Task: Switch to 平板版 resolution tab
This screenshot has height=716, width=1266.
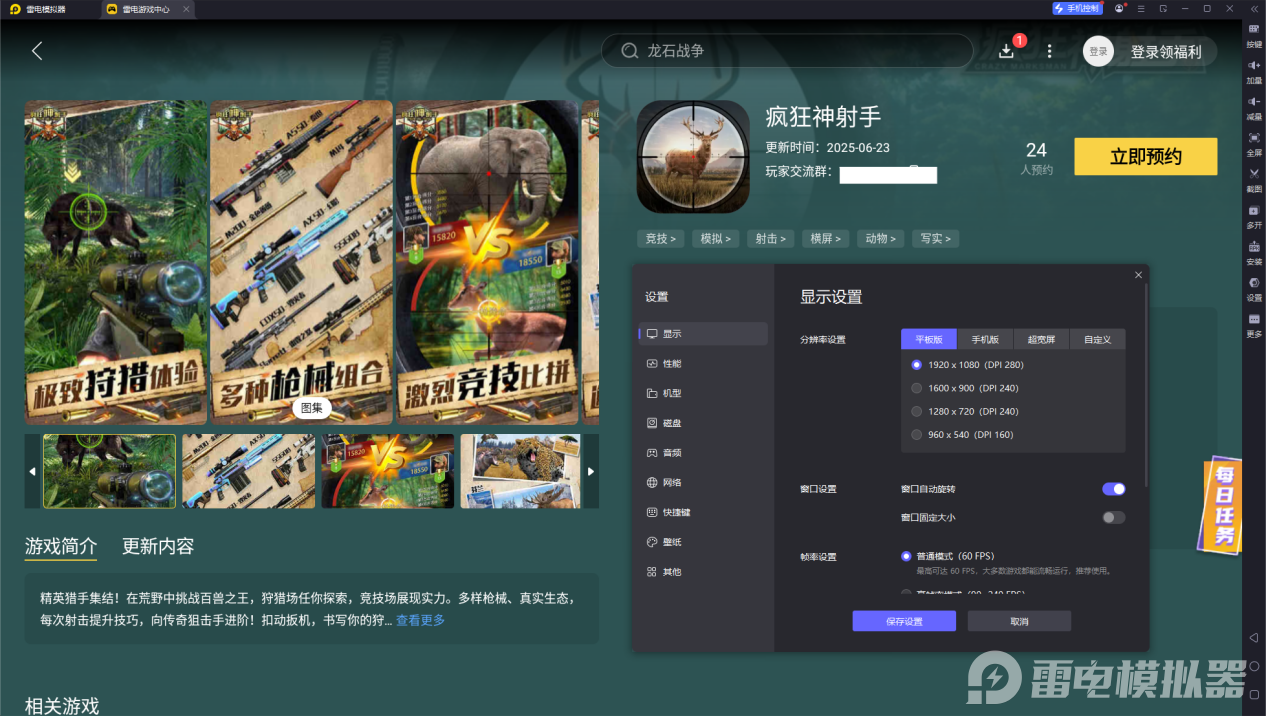Action: (929, 339)
